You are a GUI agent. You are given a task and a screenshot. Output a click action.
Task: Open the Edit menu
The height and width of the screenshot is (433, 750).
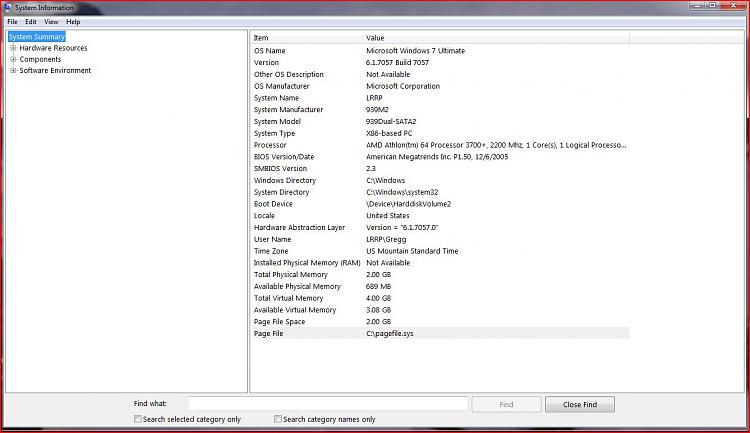click(31, 22)
